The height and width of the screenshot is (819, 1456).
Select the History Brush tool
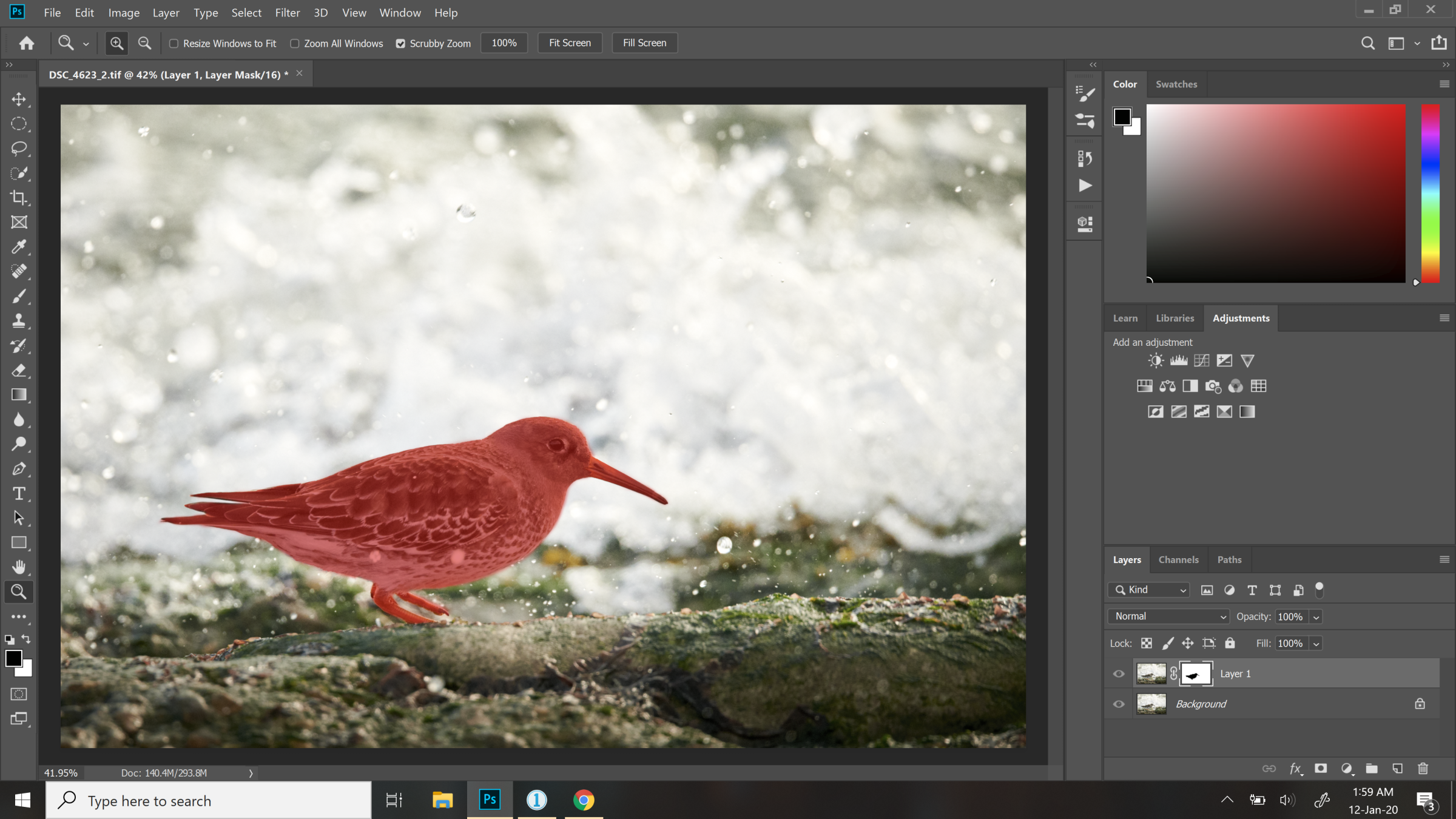pos(19,346)
